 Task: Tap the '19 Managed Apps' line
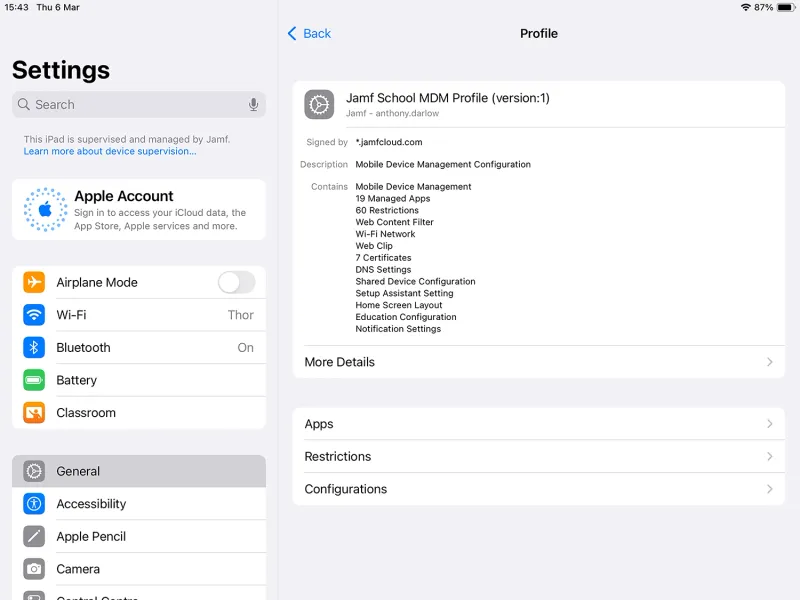pyautogui.click(x=392, y=198)
